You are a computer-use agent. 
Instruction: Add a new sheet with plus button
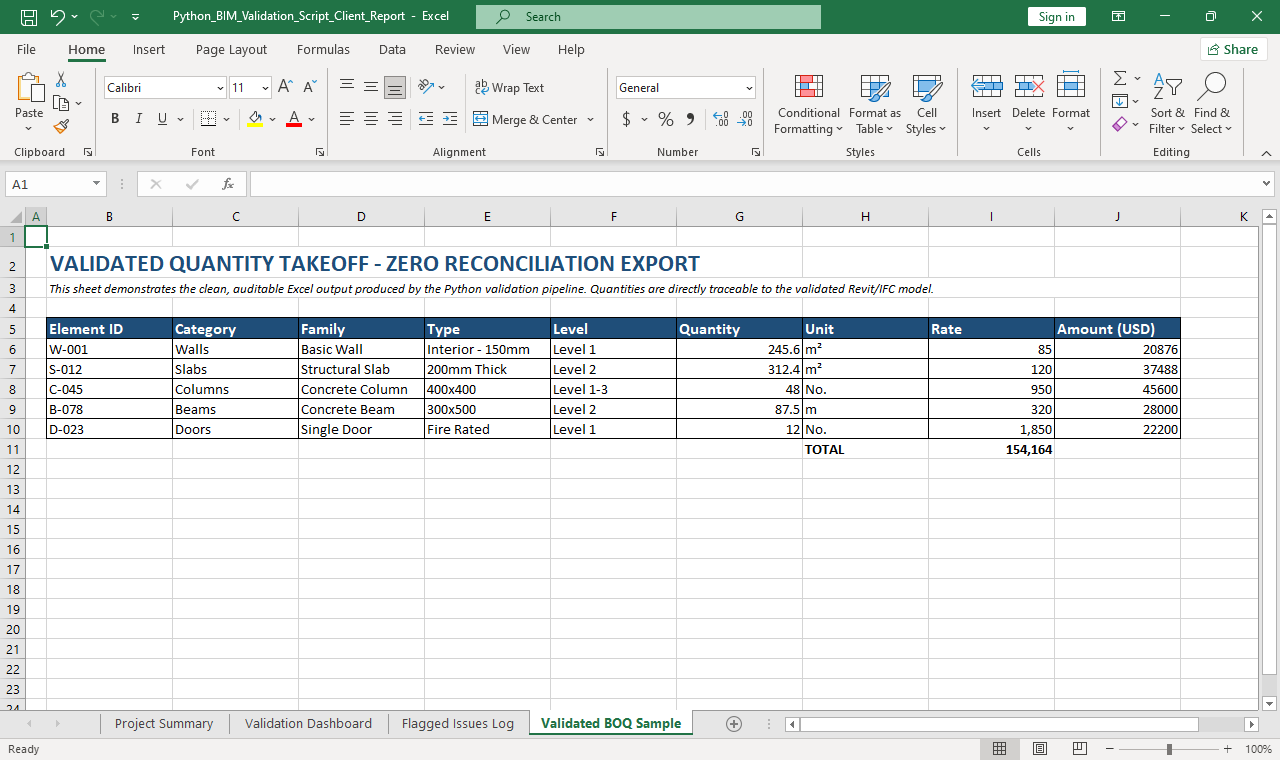733,723
